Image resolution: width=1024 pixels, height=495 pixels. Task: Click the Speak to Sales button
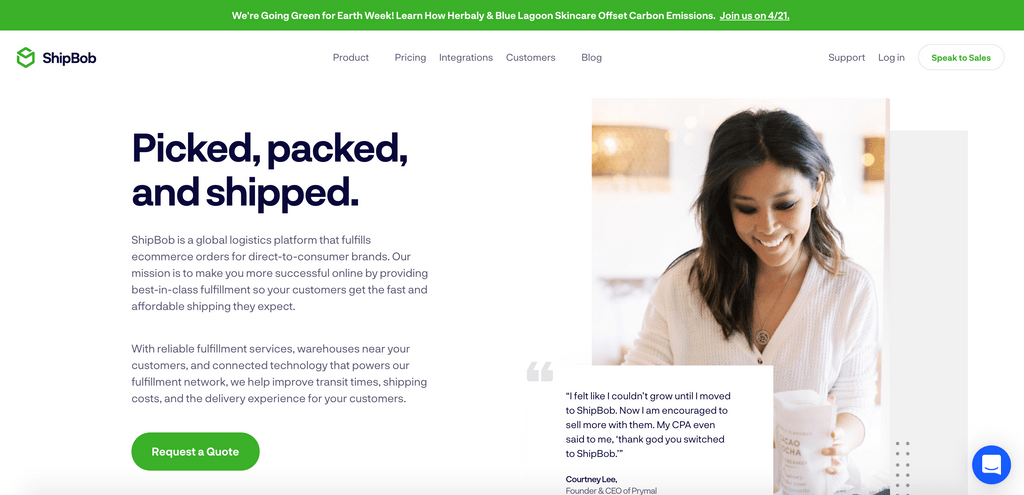click(x=961, y=57)
